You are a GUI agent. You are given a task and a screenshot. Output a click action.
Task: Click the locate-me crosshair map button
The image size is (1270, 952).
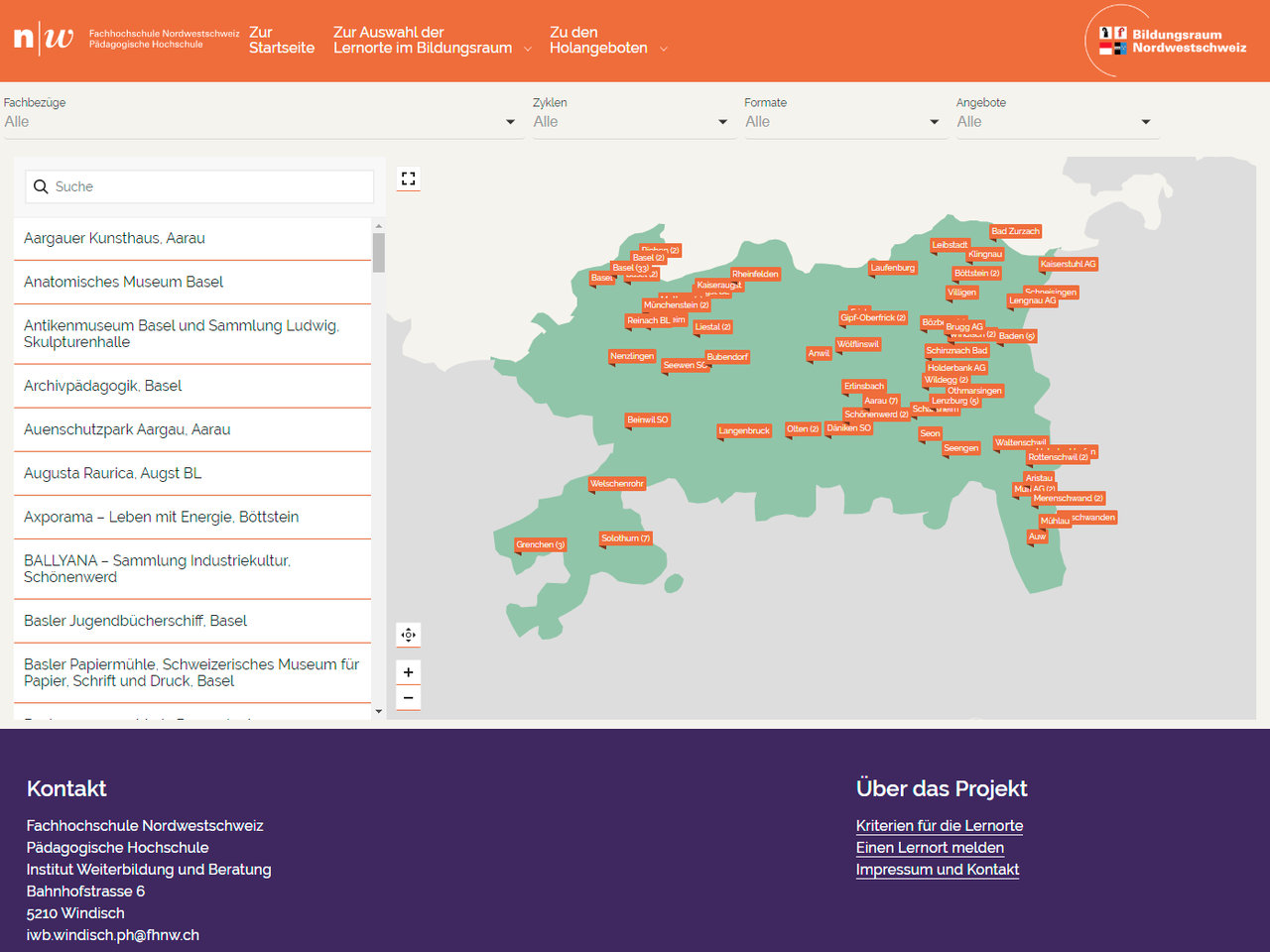coord(408,635)
